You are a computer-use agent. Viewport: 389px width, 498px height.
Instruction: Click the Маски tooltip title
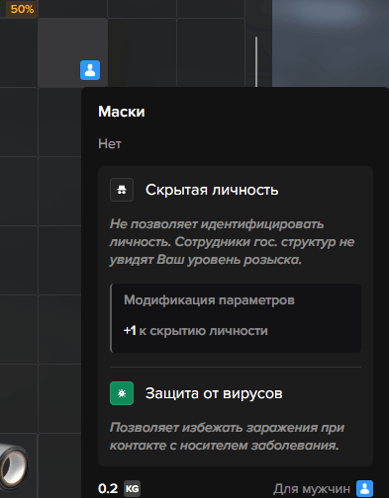pyautogui.click(x=121, y=112)
